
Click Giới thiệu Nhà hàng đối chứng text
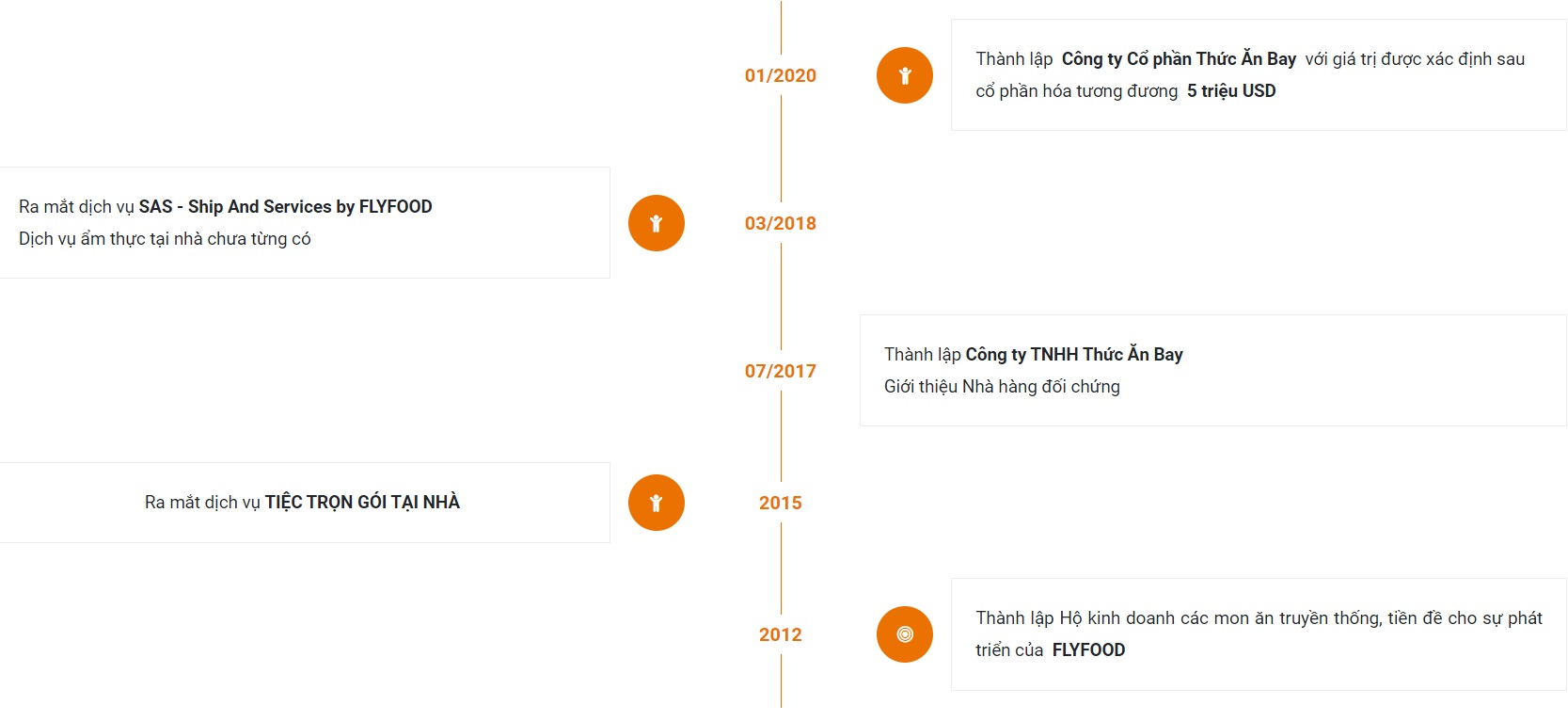[1002, 386]
